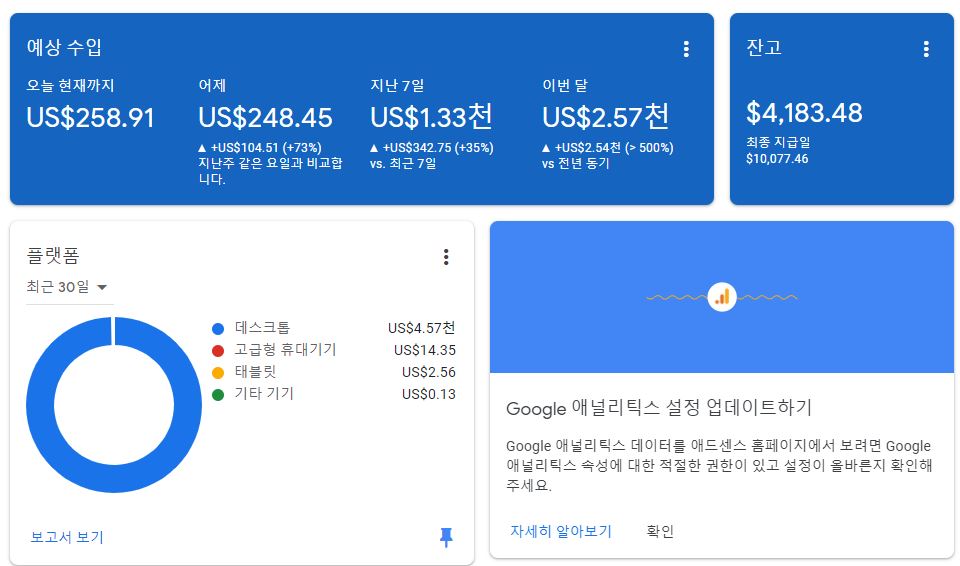Viewport: 960px width, 566px height.
Task: Click the 오늘 현재까지 US$258.91 amount
Action: (x=91, y=118)
